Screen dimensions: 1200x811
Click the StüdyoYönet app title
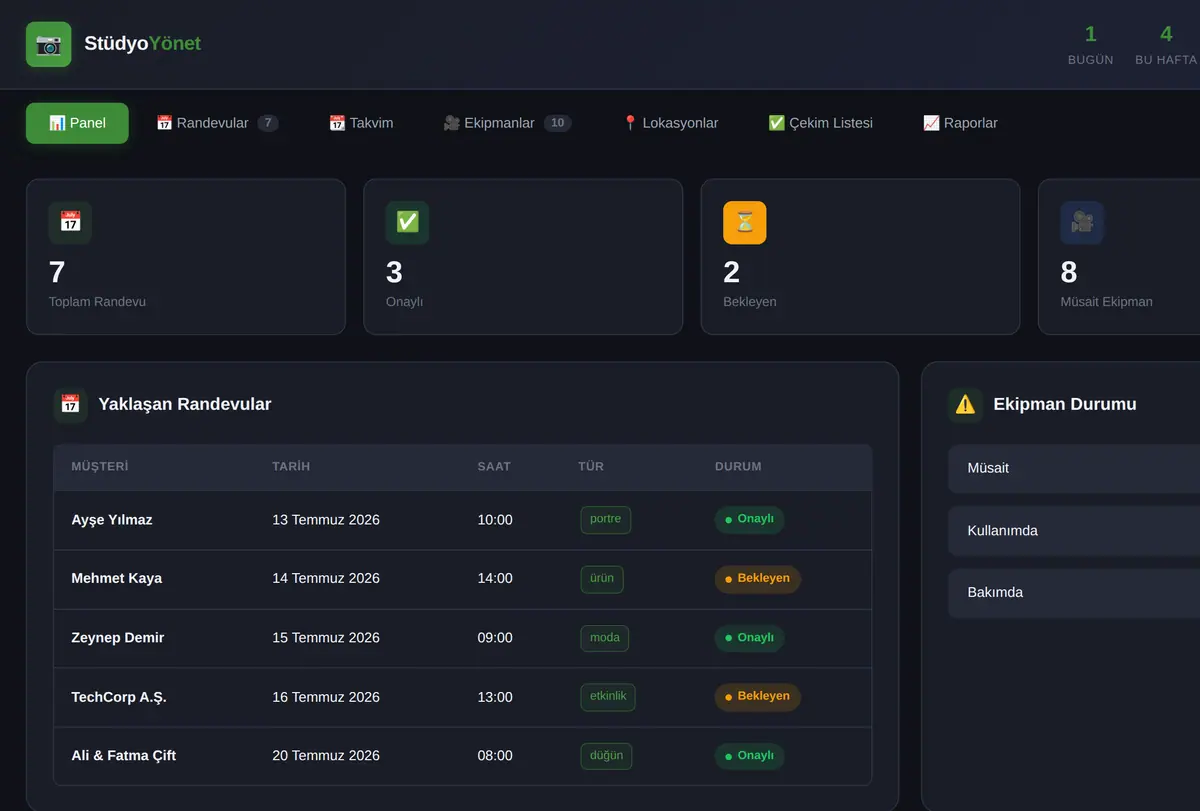143,44
